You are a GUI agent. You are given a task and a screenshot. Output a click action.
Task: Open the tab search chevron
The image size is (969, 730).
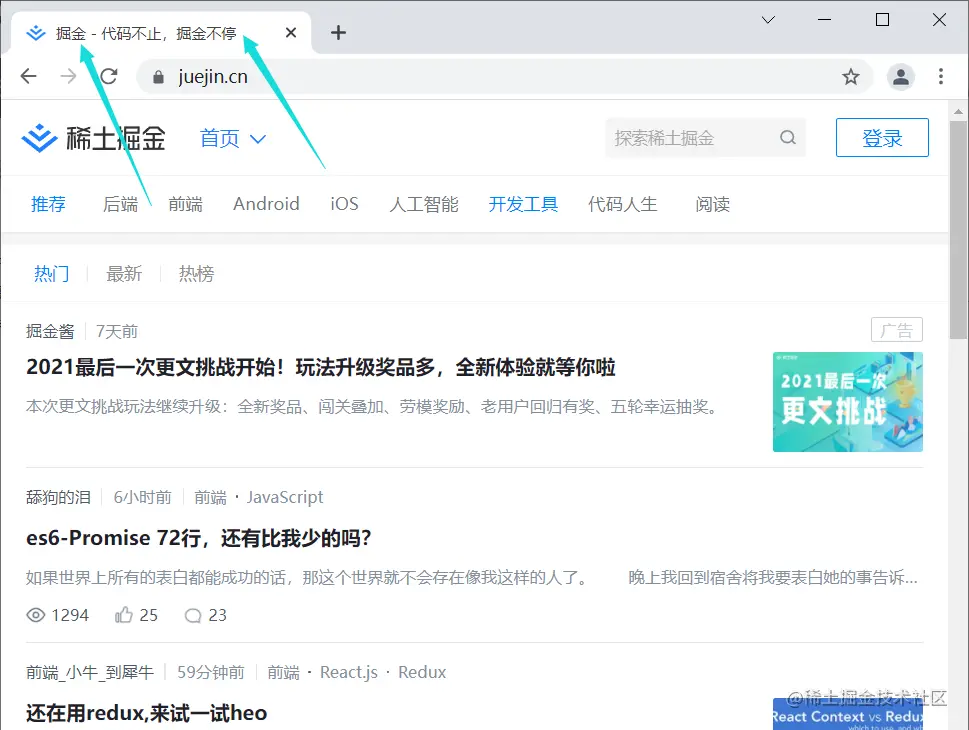click(x=768, y=20)
